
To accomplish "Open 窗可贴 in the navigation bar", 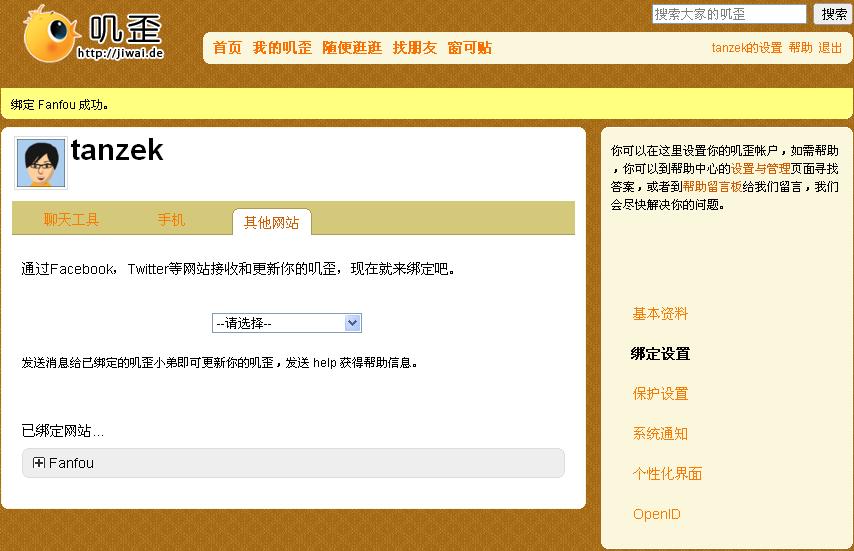I will coord(469,48).
